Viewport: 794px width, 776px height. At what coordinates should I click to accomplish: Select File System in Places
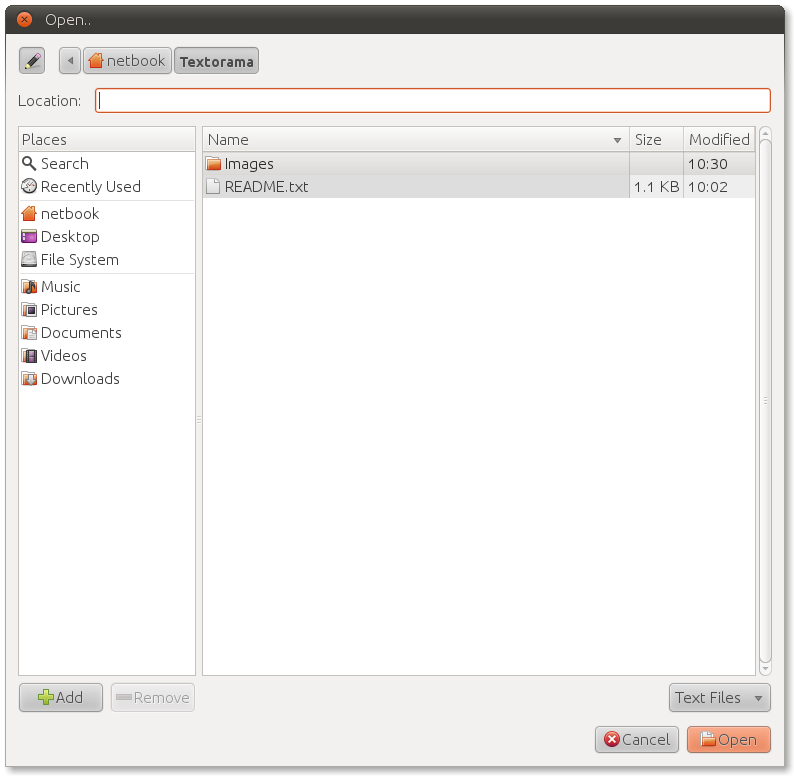coord(106,259)
